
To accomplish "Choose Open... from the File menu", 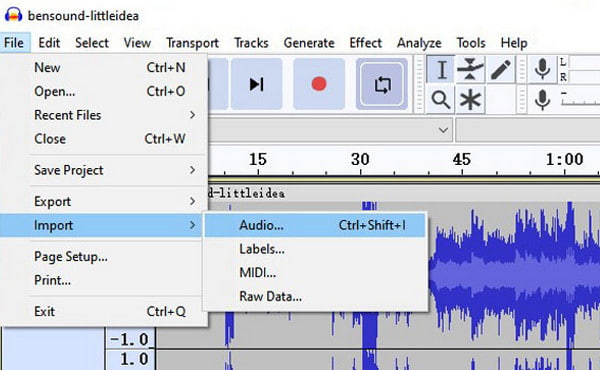I will point(104,91).
